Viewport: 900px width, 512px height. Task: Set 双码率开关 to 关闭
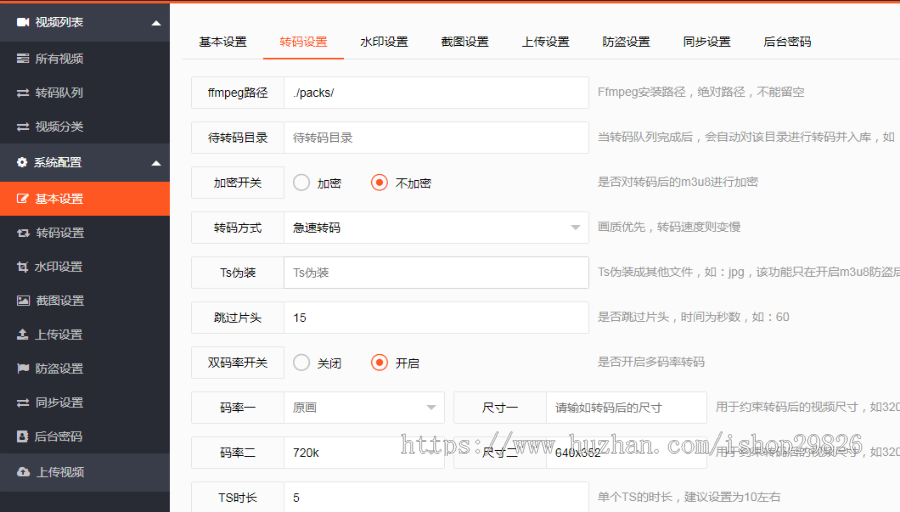[x=302, y=363]
